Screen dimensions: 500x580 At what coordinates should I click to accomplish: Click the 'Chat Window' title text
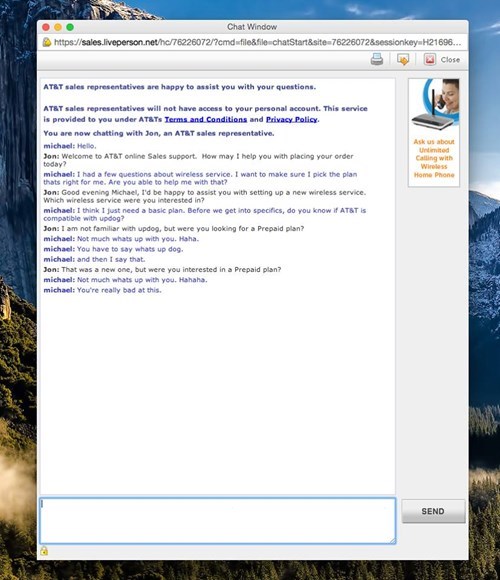point(252,27)
